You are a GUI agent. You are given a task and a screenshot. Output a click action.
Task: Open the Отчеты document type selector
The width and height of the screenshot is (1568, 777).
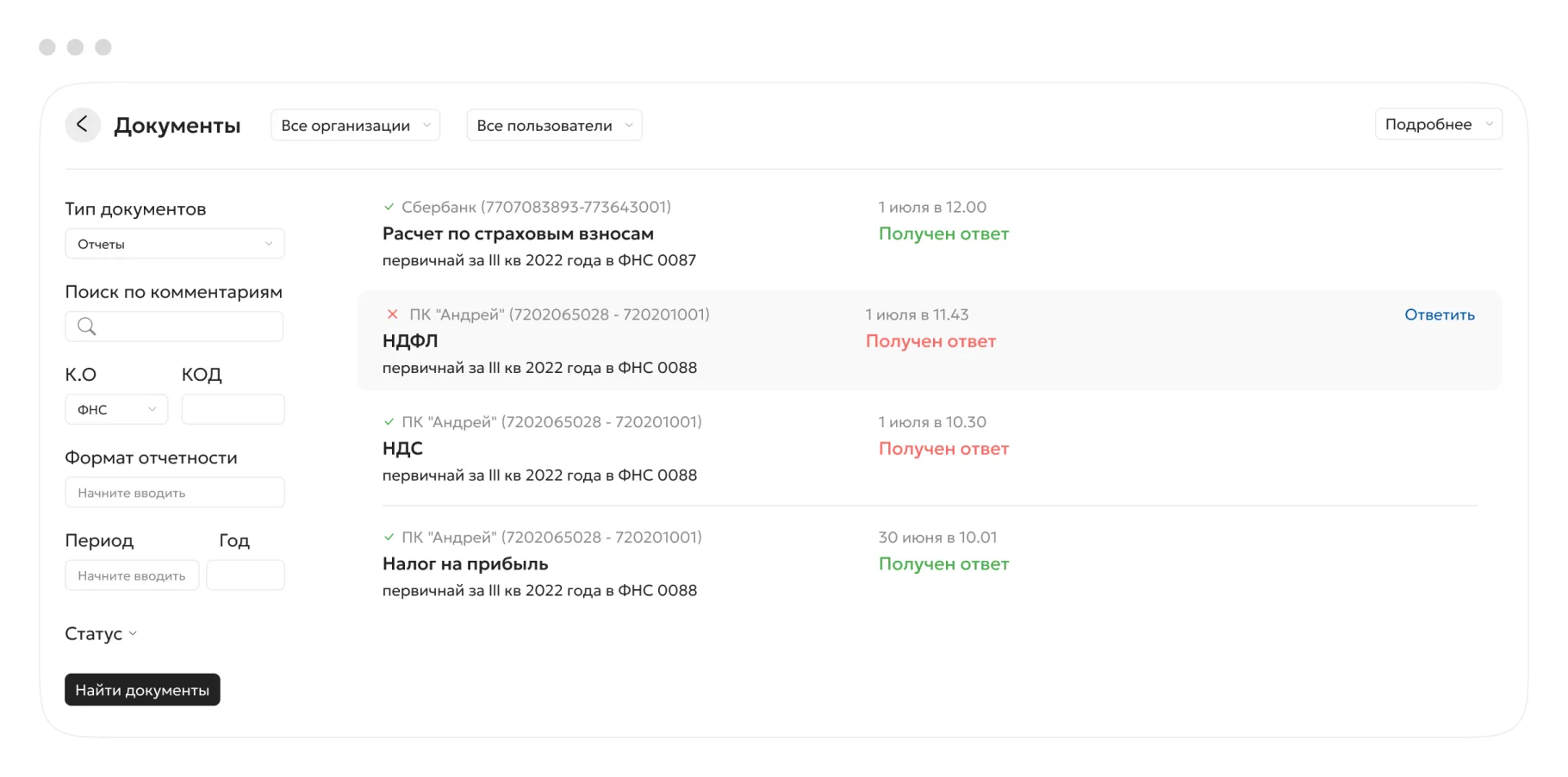point(175,244)
